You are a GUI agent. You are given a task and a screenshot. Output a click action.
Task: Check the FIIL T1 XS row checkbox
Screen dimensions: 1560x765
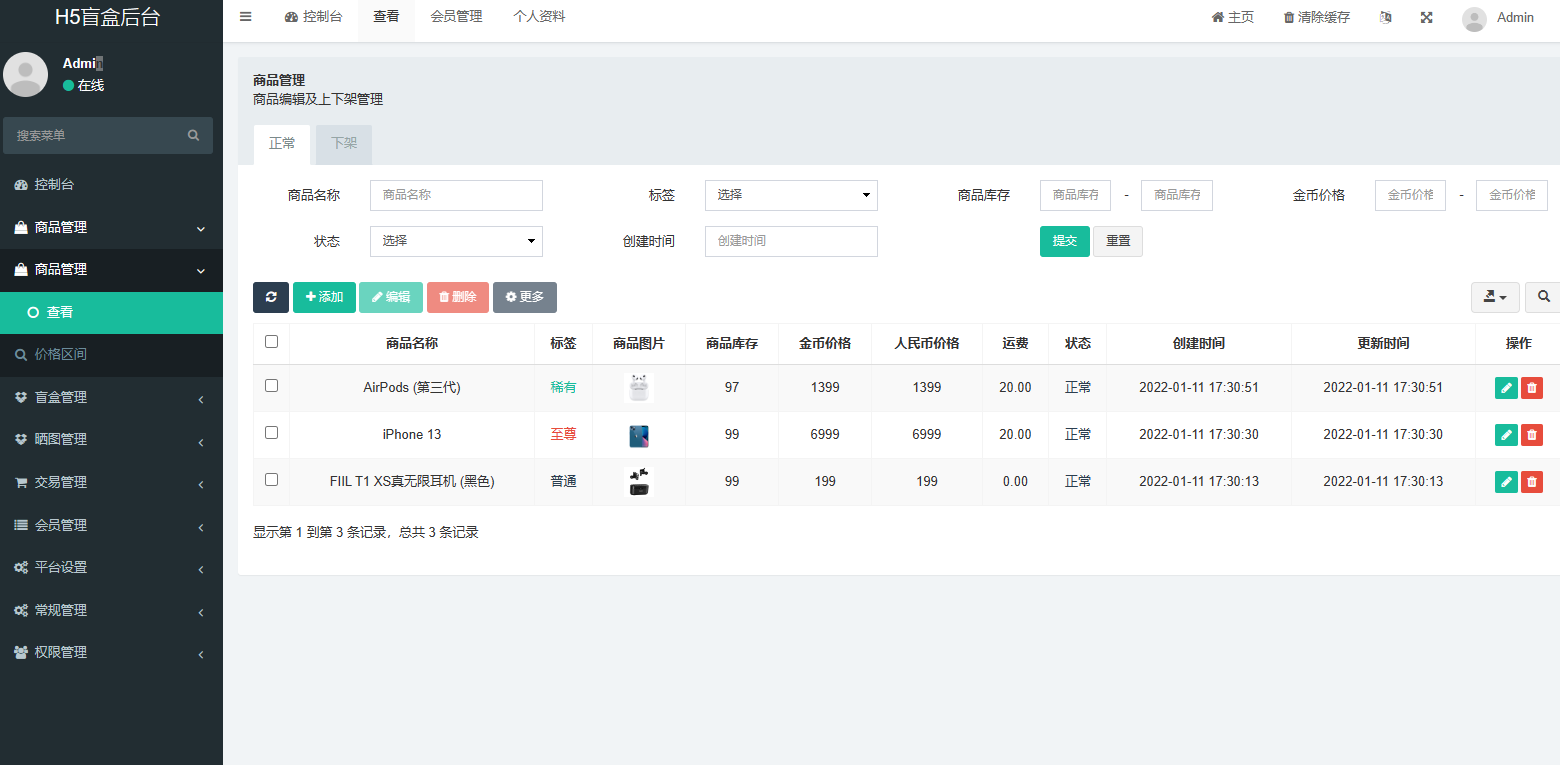pyautogui.click(x=270, y=481)
